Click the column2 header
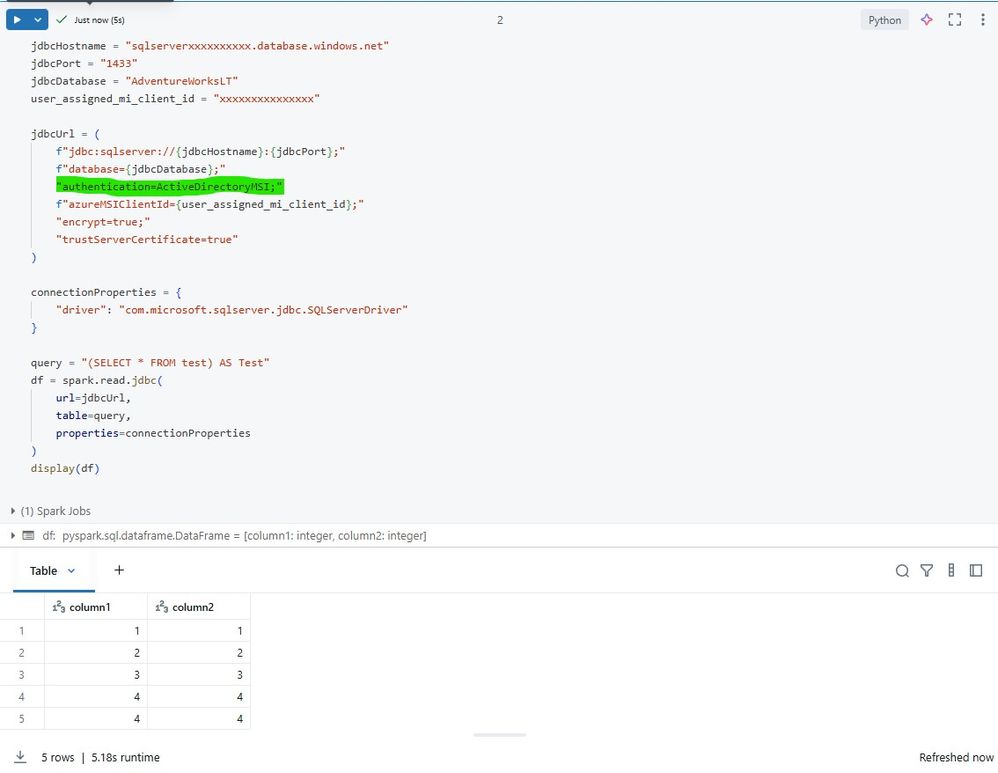This screenshot has height=773, width=998. coord(193,607)
